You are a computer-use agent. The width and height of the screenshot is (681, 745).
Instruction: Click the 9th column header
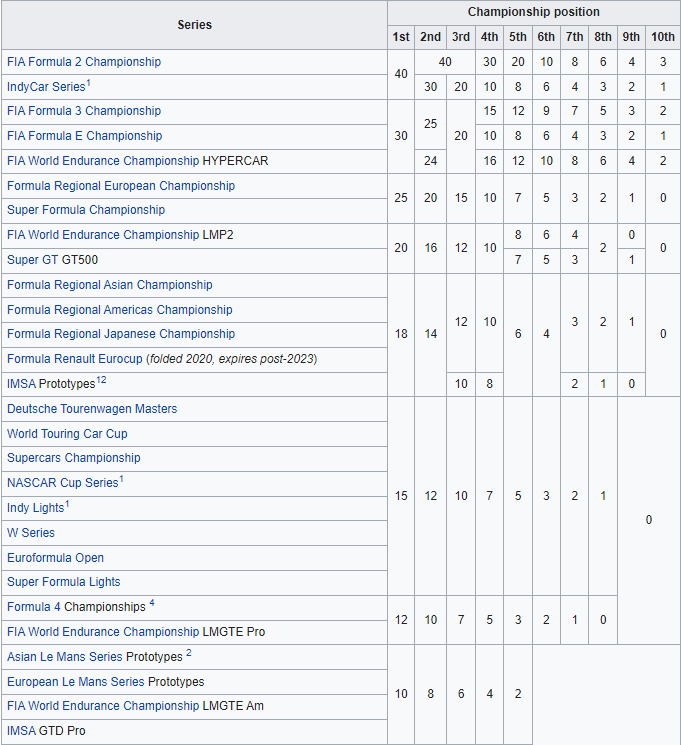(631, 37)
